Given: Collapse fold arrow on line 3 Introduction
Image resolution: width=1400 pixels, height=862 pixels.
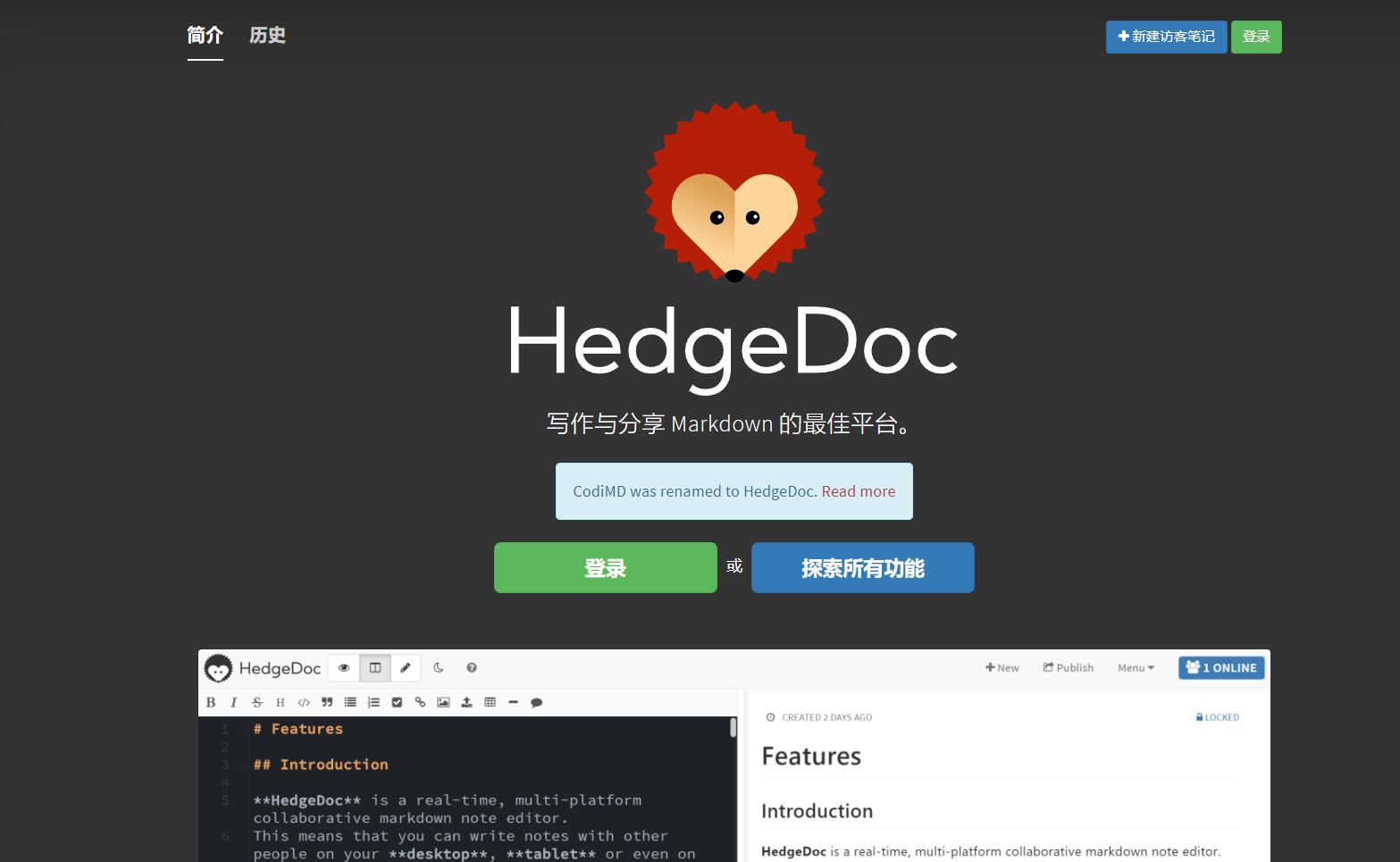Looking at the screenshot, I should click(243, 766).
